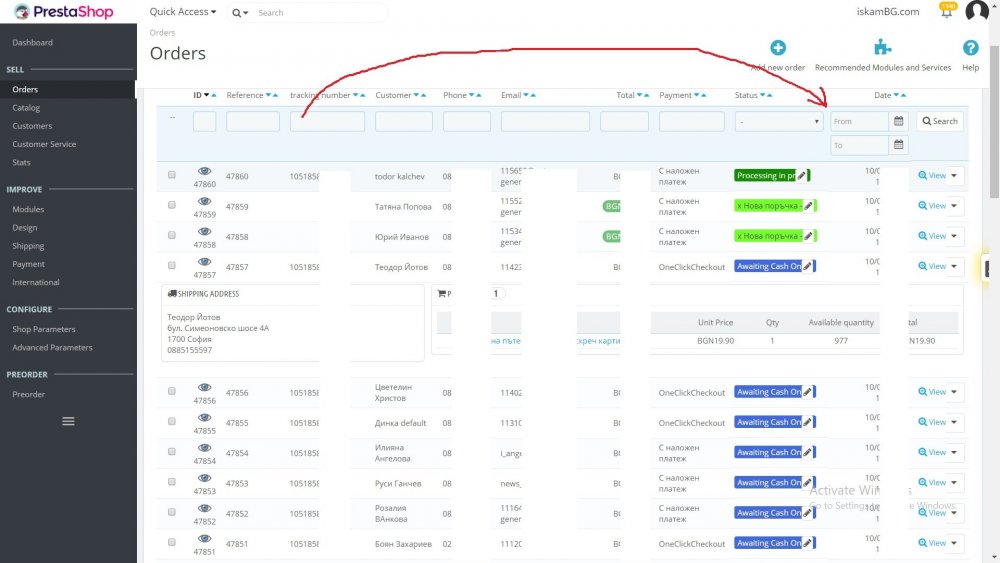This screenshot has height=563, width=1000.
Task: Click the eye icon for order 47860
Action: pos(204,171)
